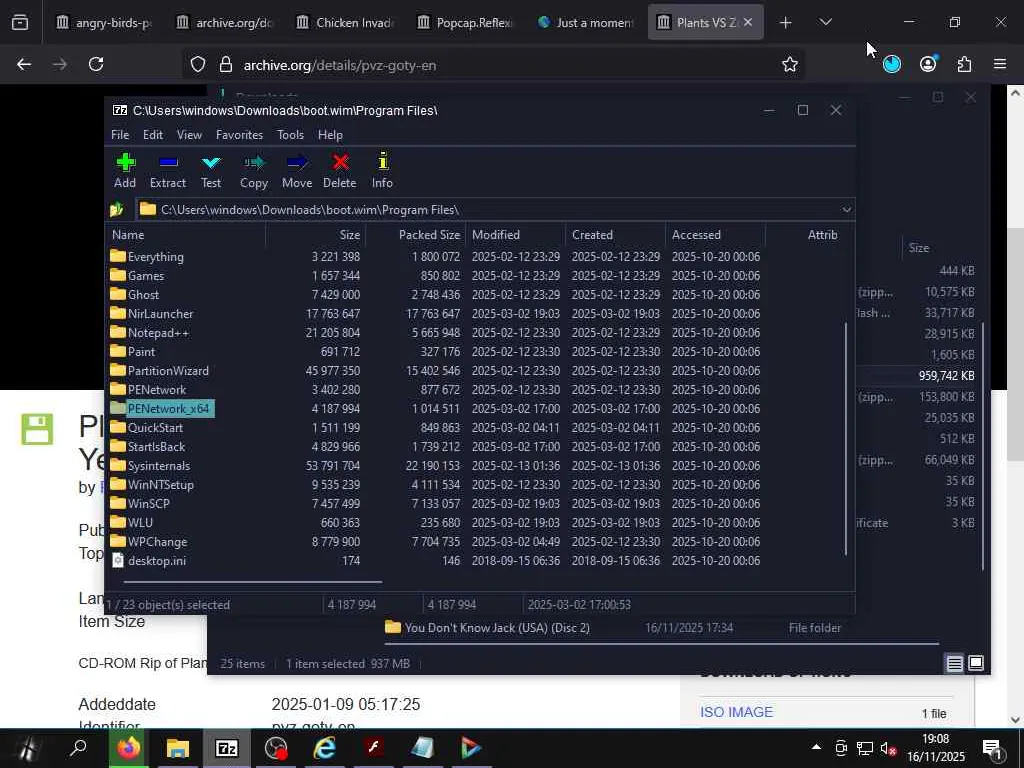Screen dimensions: 1024x768
Task: Open the Help menu
Action: tap(330, 135)
